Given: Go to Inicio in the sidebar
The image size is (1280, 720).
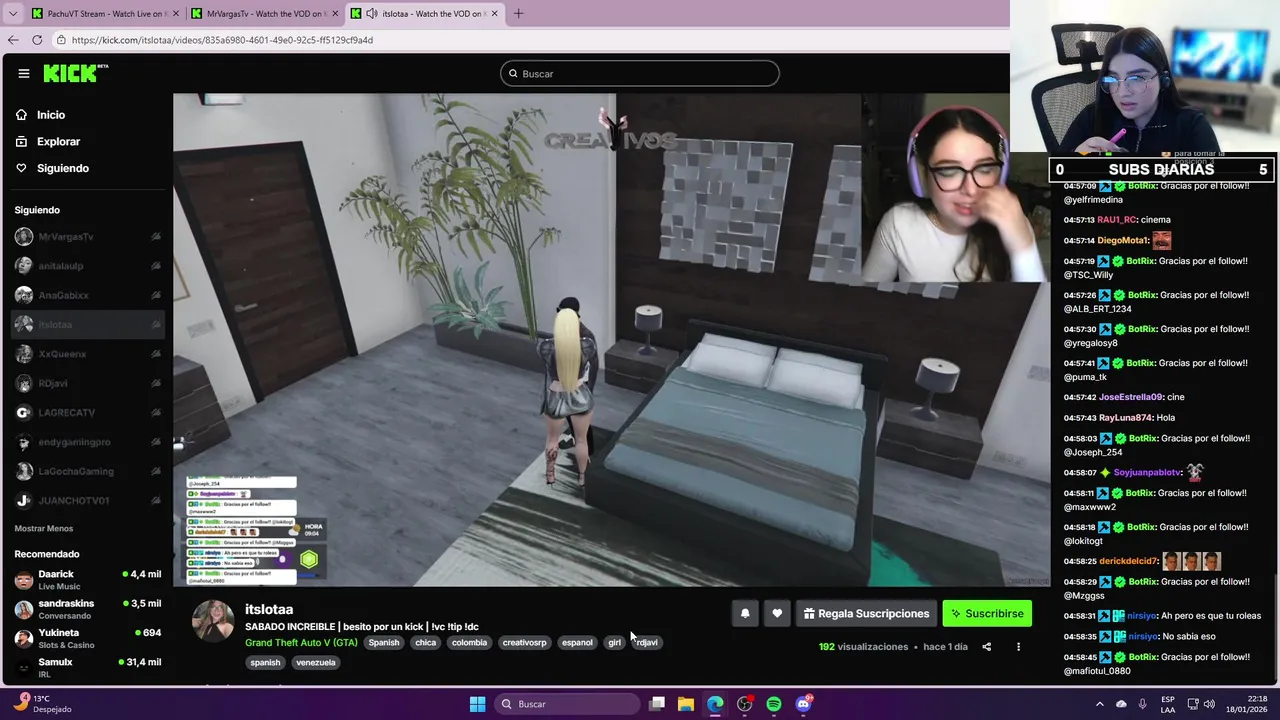Looking at the screenshot, I should [51, 115].
